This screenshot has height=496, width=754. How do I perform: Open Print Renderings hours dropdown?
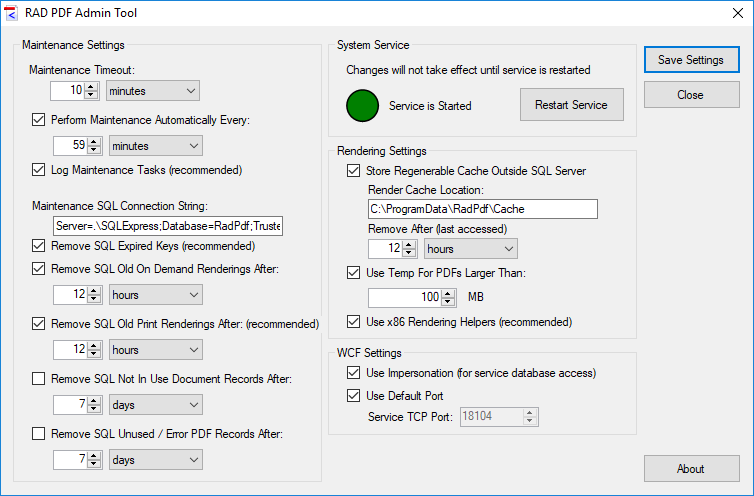156,350
